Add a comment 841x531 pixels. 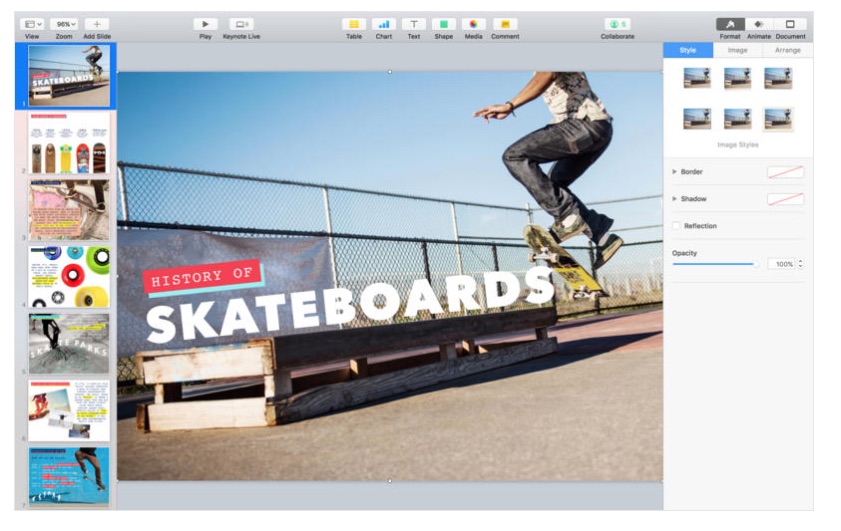coord(505,24)
